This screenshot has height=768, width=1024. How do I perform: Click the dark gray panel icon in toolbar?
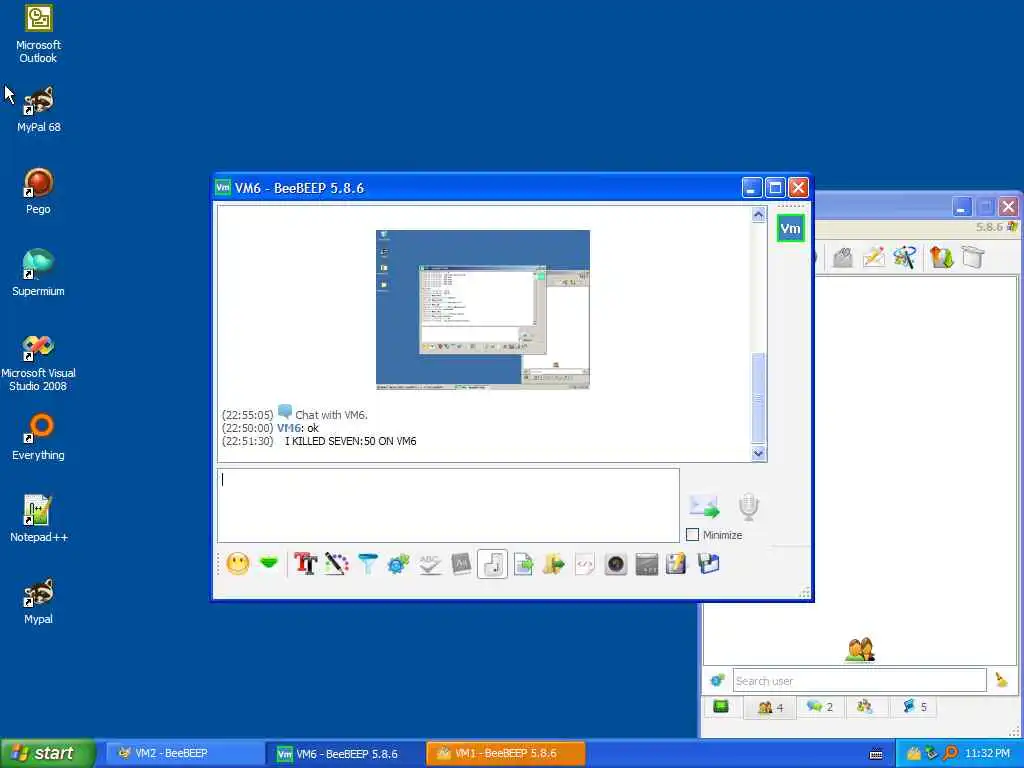click(x=647, y=564)
